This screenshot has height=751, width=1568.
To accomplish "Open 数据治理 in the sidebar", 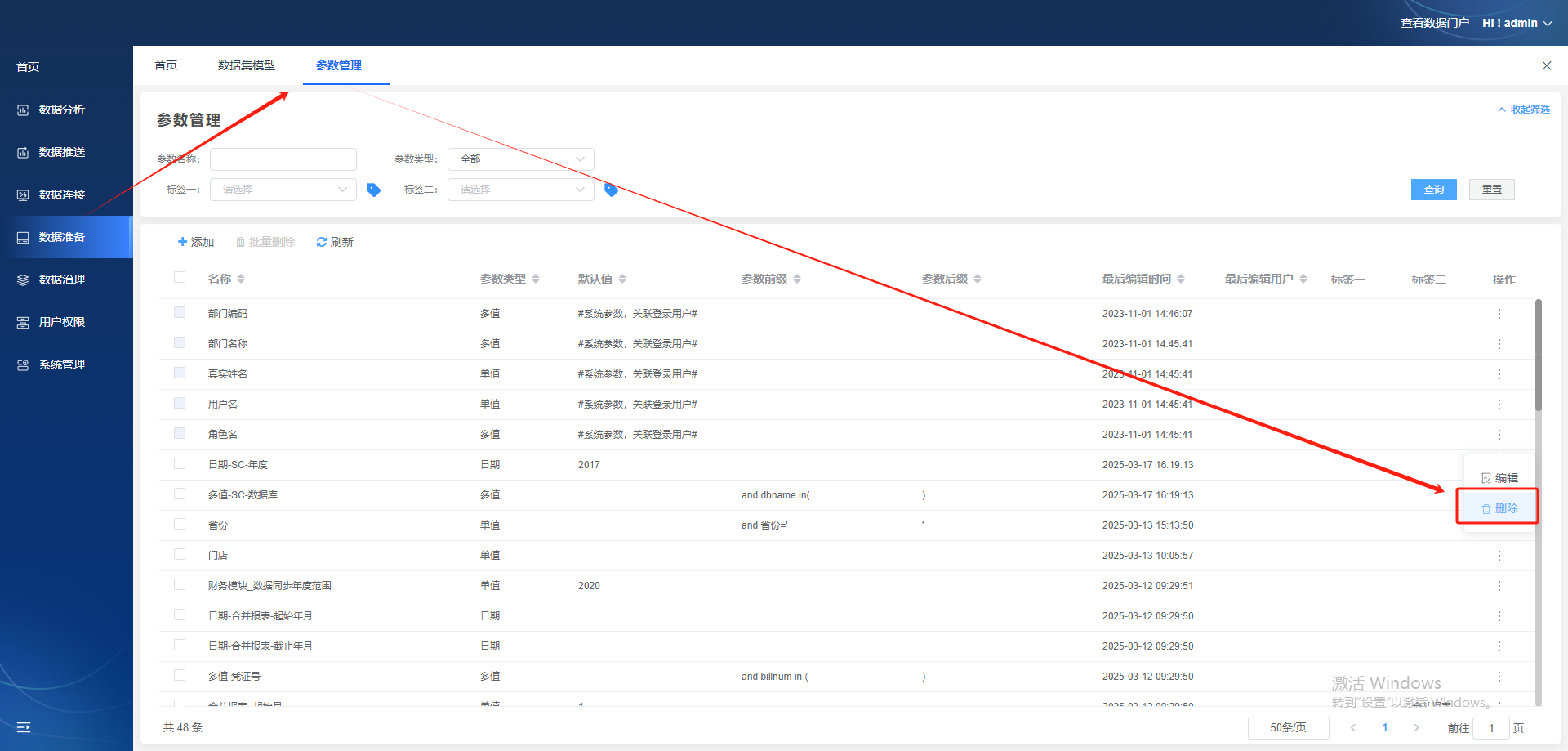I will 62,279.
